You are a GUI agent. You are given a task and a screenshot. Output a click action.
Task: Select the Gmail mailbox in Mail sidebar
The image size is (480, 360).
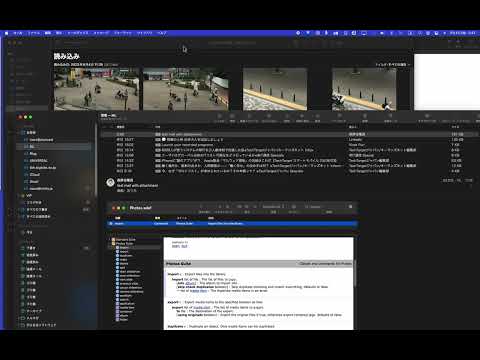point(34,181)
